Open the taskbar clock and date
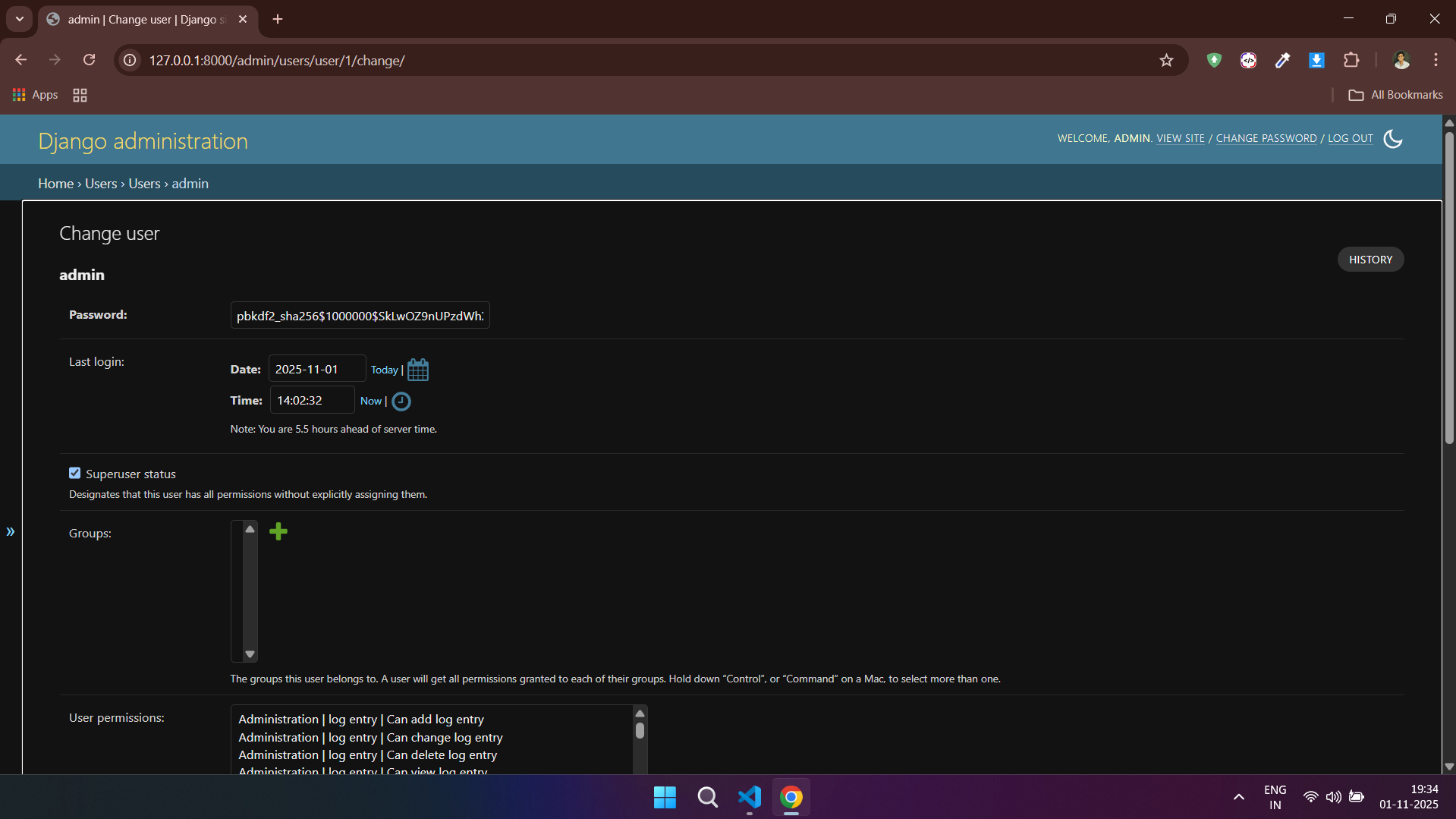 click(1408, 797)
